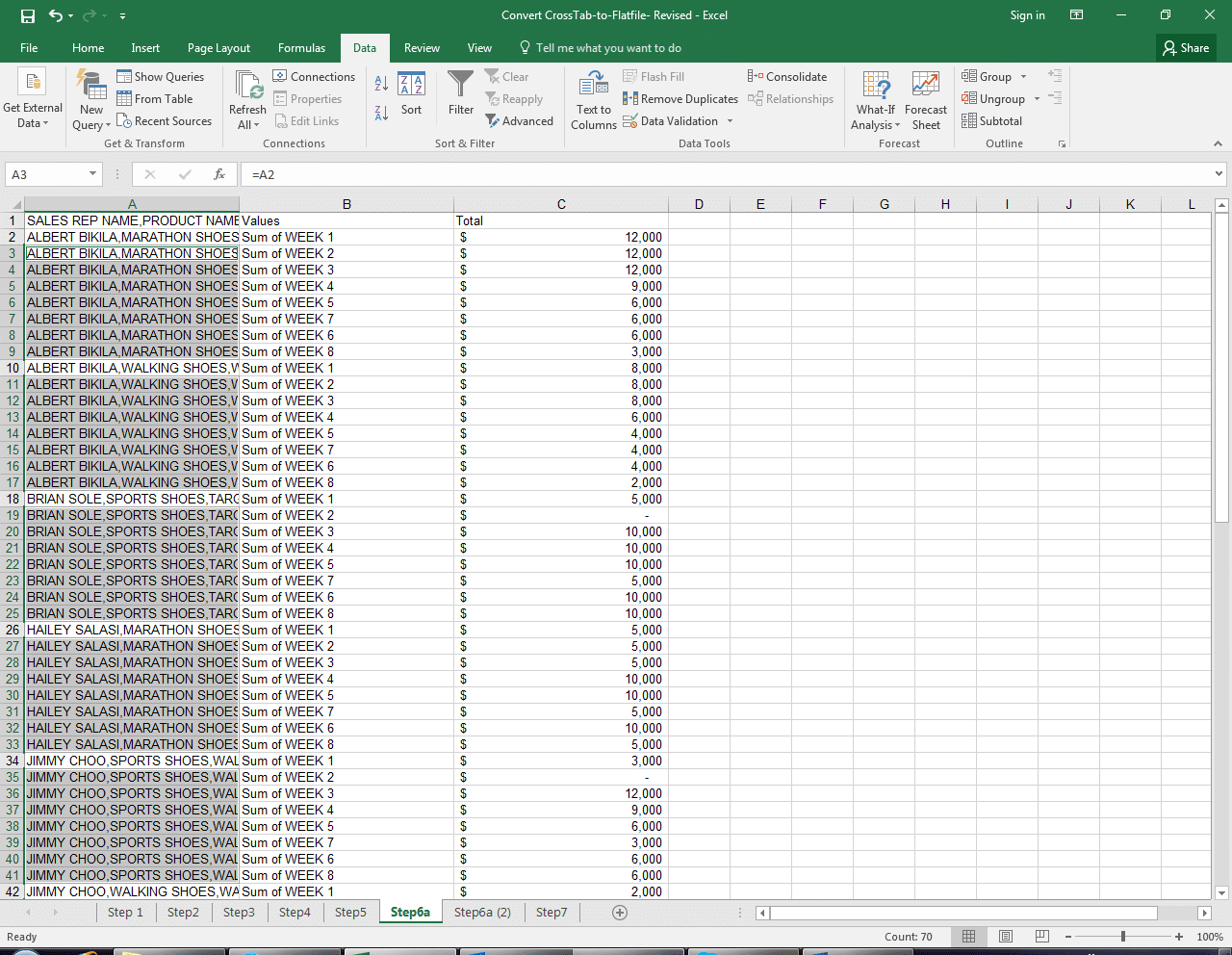Expand the formula bar
1232x955 pixels.
(x=1219, y=174)
